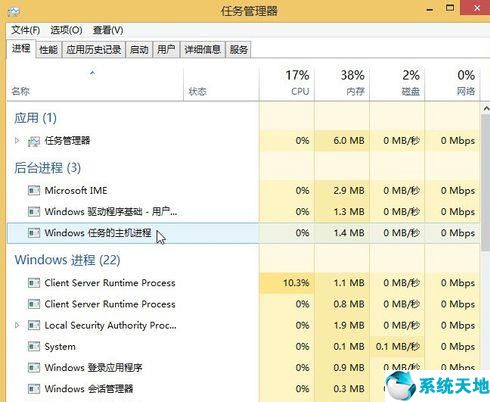Click the System process icon
This screenshot has width=490, height=402.
pos(34,347)
